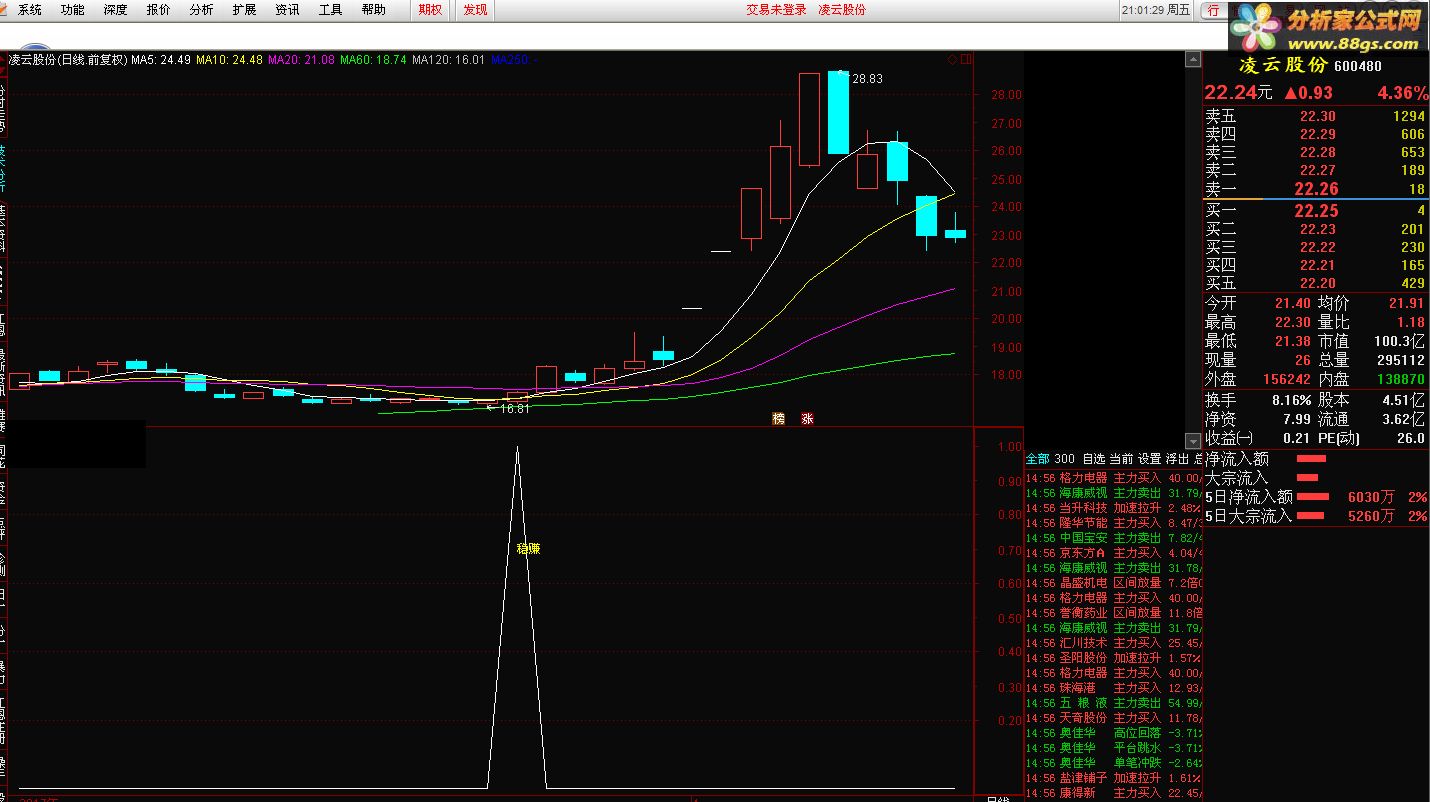The width and height of the screenshot is (1430, 802).
Task: Click the 交易未登录 login link
Action: point(776,10)
